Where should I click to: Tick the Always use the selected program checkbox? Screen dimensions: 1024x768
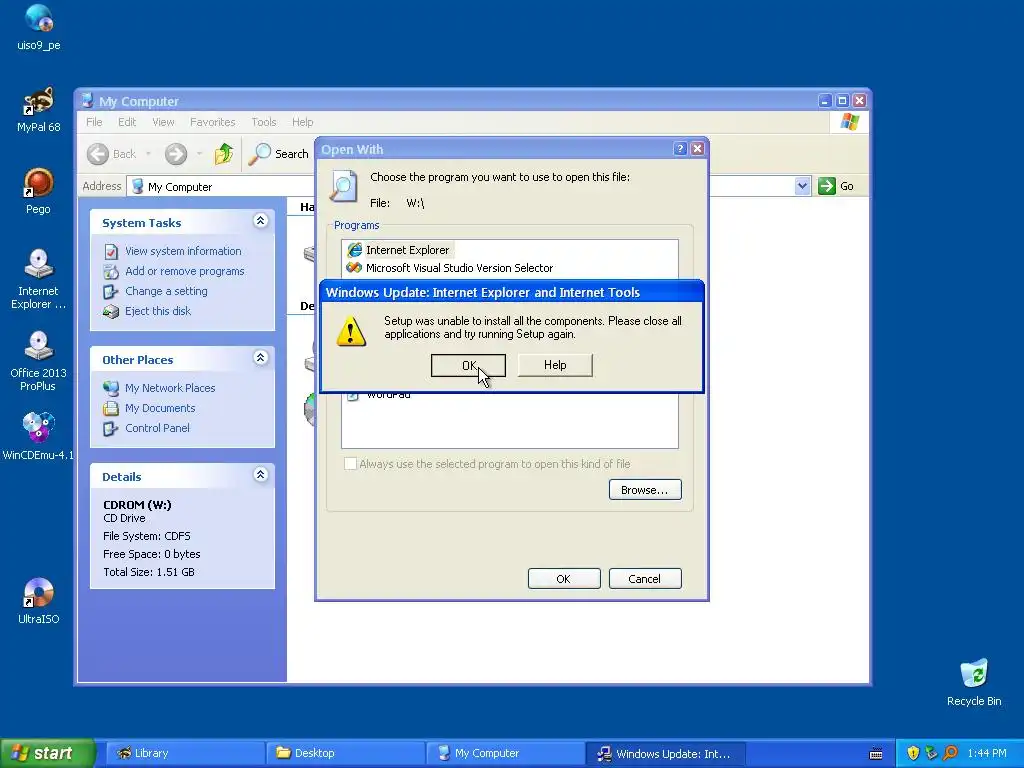(x=350, y=464)
